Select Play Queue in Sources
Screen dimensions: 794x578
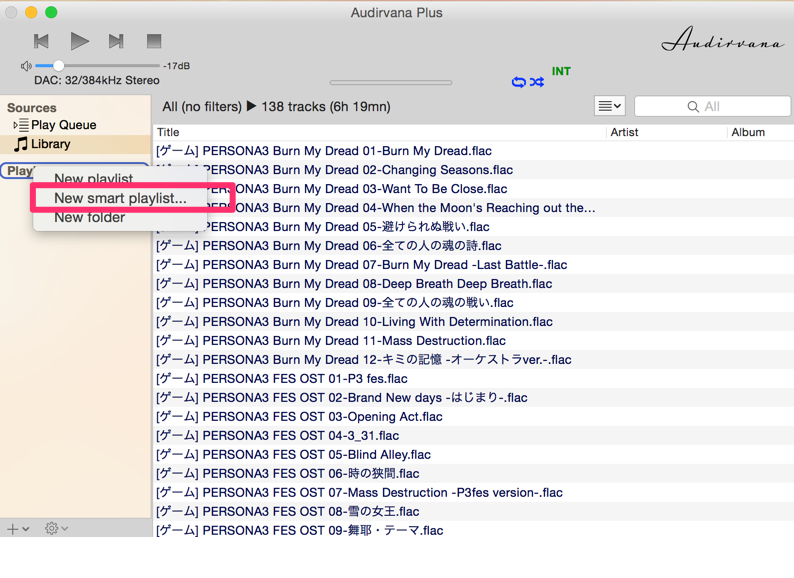pos(63,125)
